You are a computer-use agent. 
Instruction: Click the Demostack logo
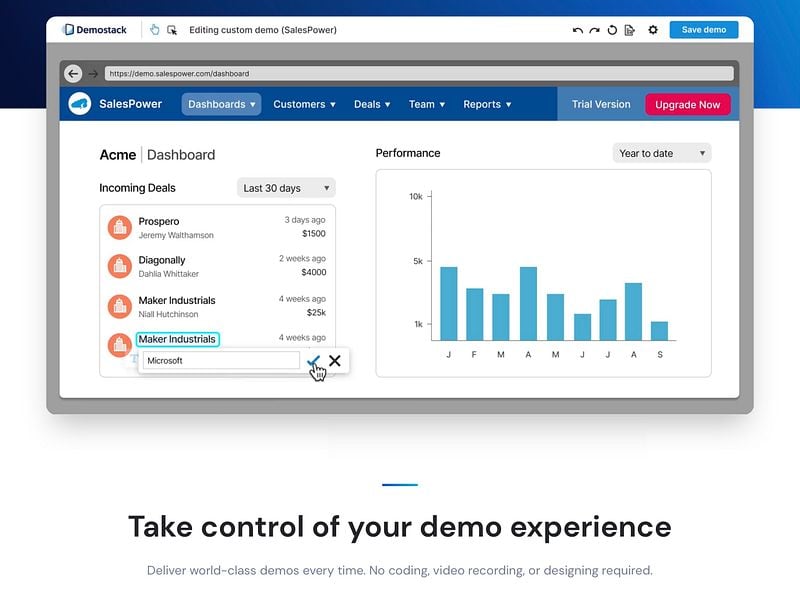94,30
